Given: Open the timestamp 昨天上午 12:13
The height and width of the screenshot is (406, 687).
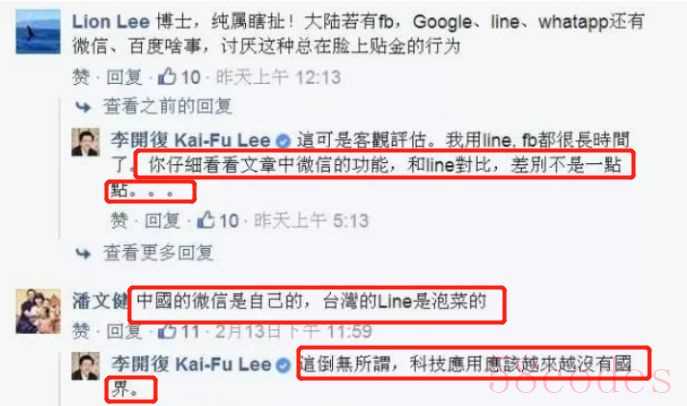Looking at the screenshot, I should pyautogui.click(x=279, y=78).
